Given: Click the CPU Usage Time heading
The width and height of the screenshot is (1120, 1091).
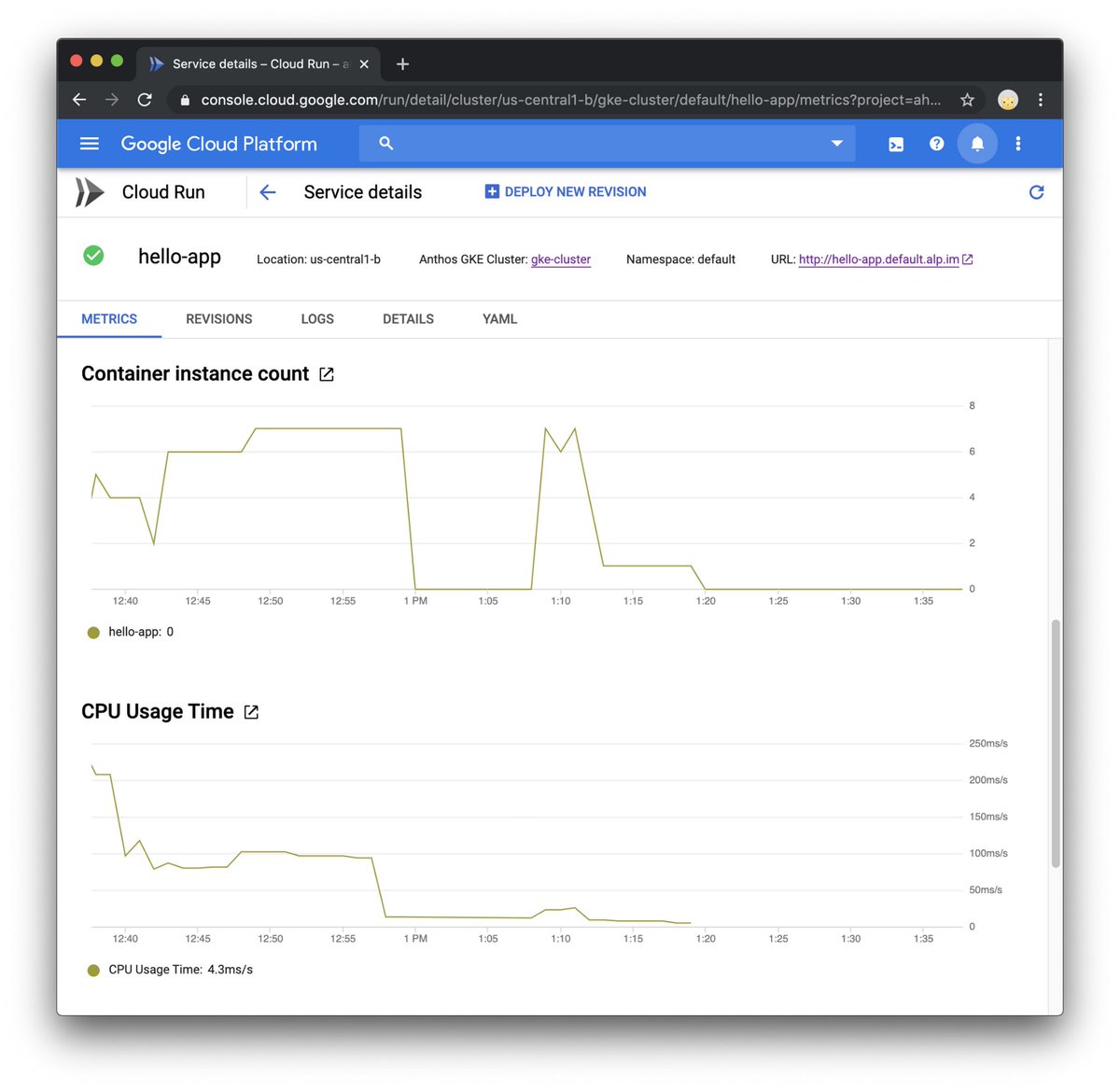Looking at the screenshot, I should pyautogui.click(x=158, y=712).
